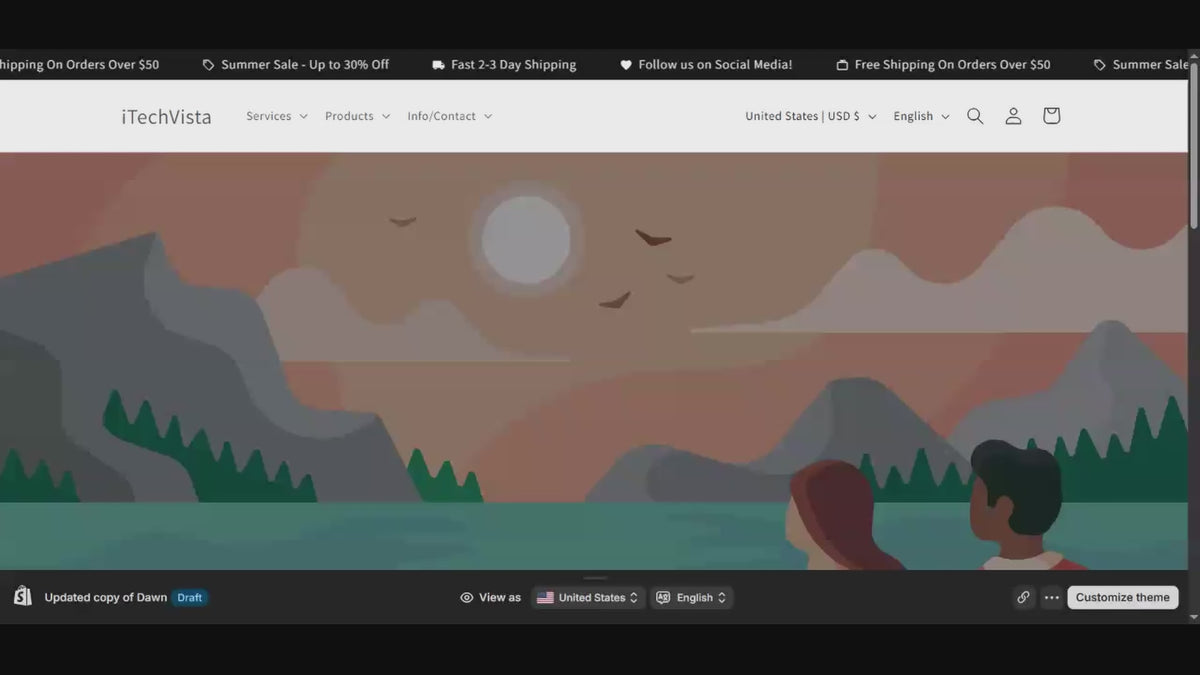
Task: Open the shopping cart icon
Action: pyautogui.click(x=1051, y=116)
